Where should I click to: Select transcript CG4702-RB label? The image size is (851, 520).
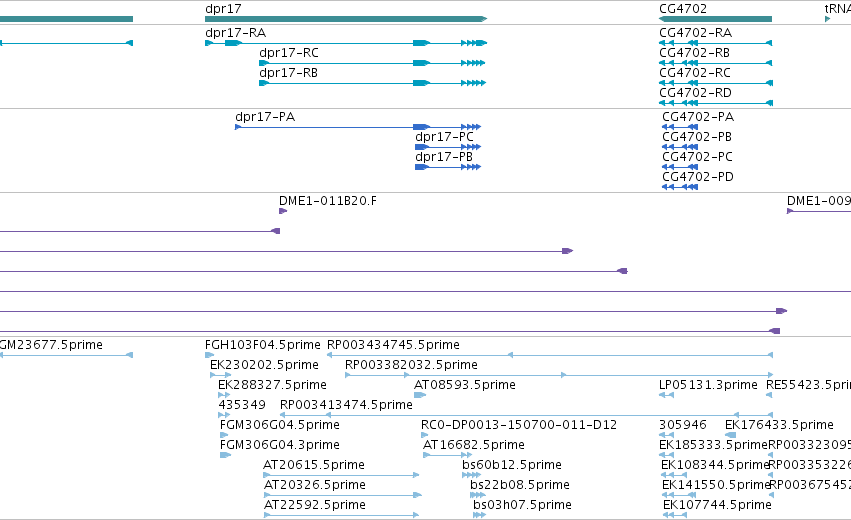pos(695,53)
